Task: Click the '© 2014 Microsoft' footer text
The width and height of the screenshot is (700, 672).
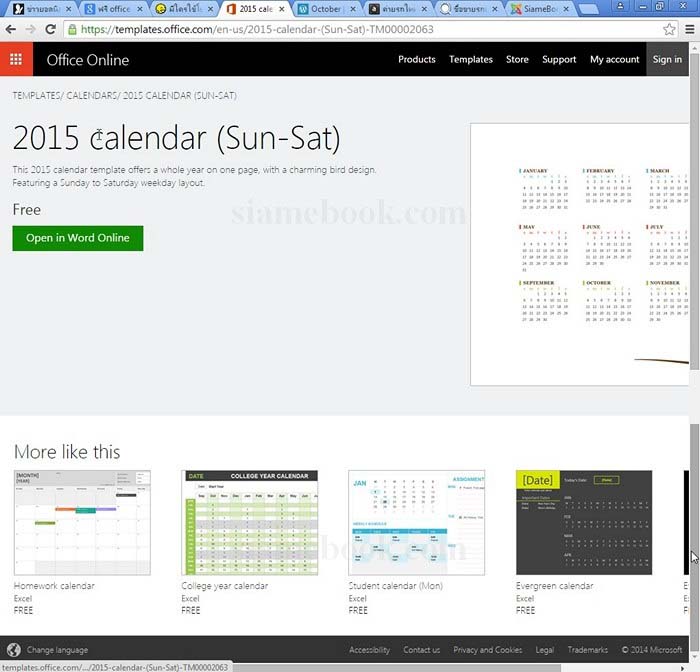Action: click(x=652, y=650)
